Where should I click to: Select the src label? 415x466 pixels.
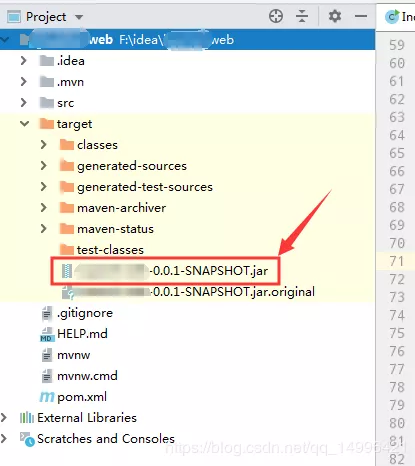pos(65,103)
